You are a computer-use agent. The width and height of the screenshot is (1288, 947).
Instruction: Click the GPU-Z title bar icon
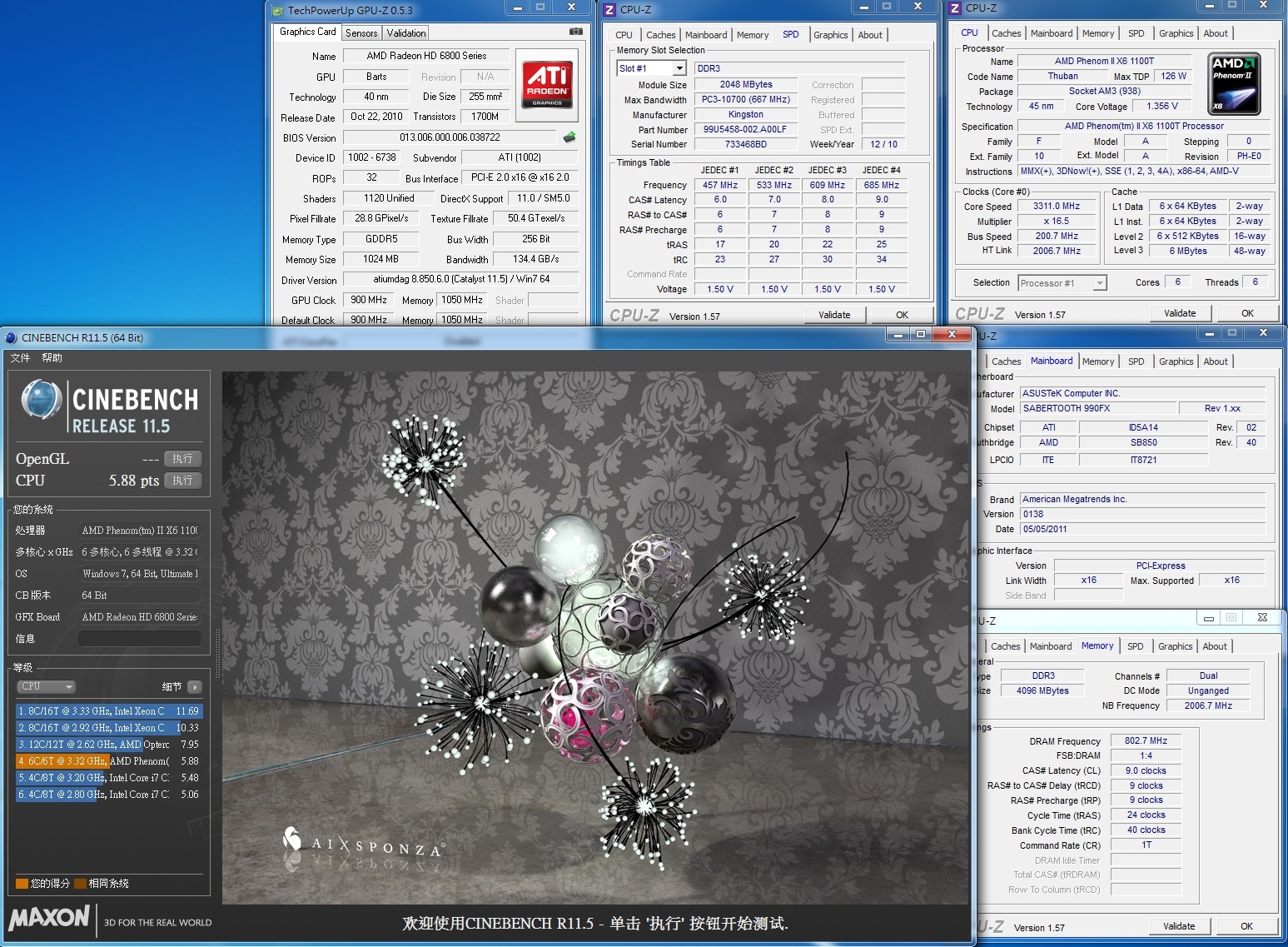tap(278, 10)
